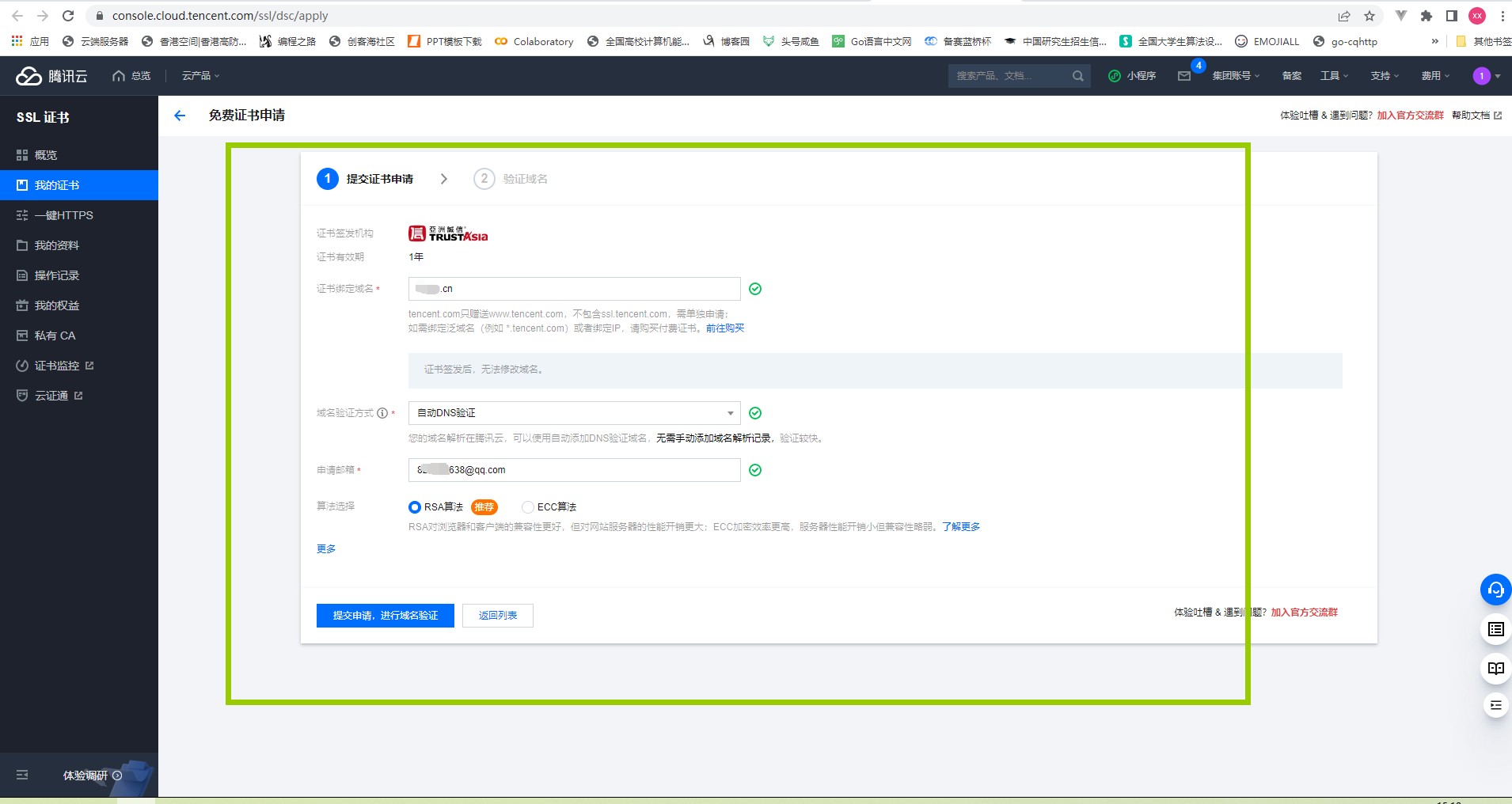
Task: Open the 小程序 mini program icon
Action: tap(1133, 76)
